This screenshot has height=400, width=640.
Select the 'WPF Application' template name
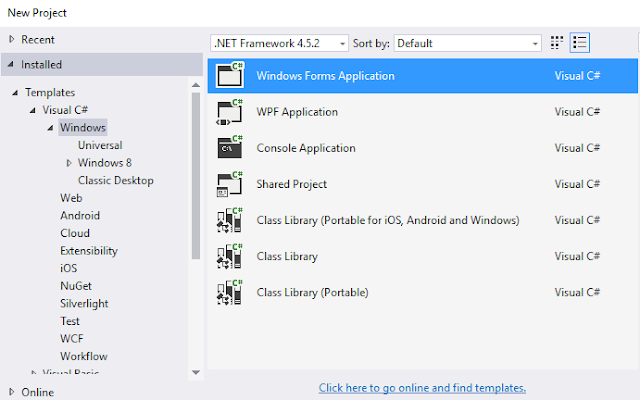pos(297,112)
